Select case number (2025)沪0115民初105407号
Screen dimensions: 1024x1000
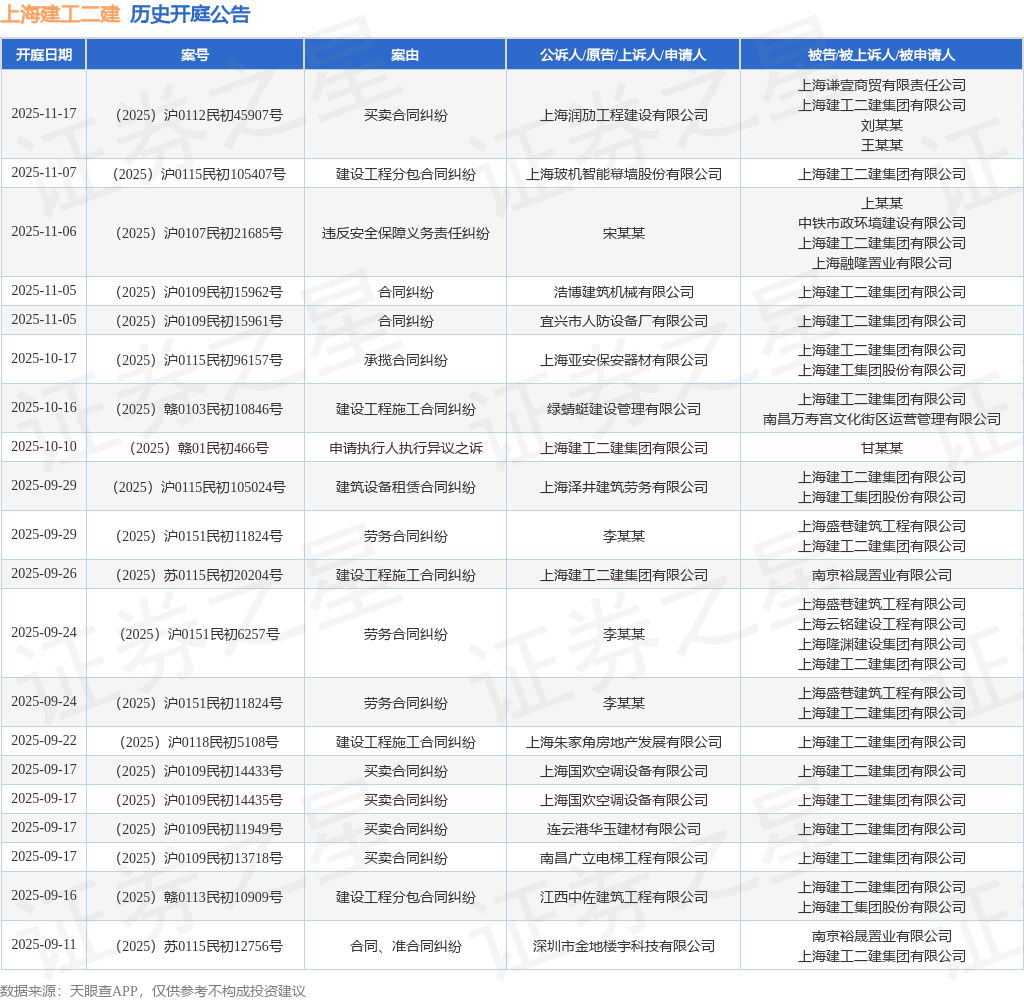199,174
